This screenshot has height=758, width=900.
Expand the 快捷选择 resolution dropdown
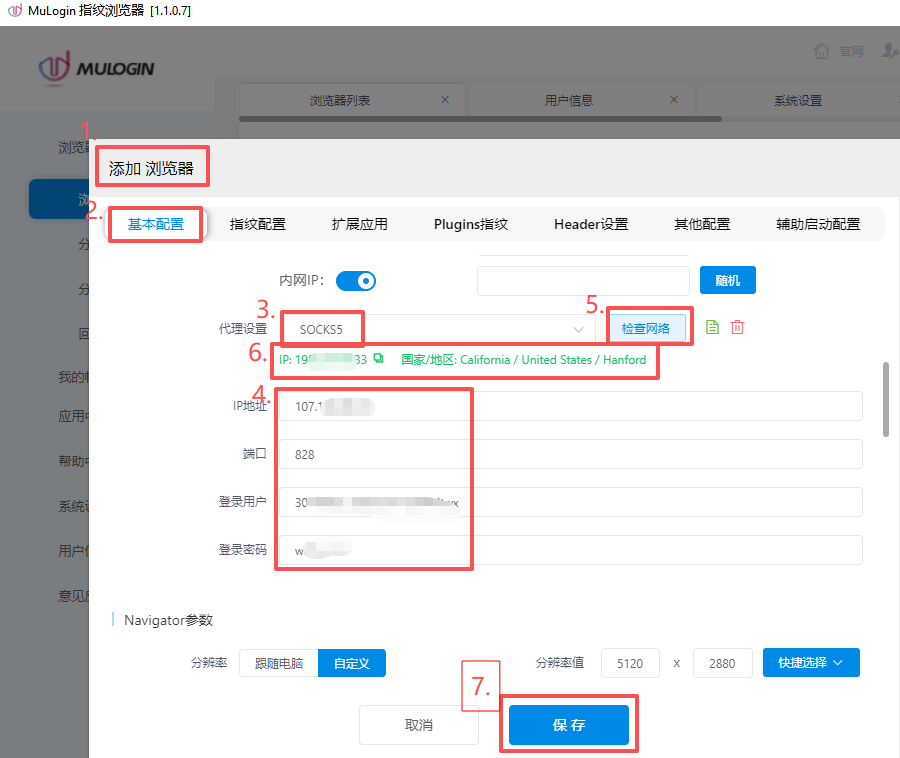click(x=811, y=662)
